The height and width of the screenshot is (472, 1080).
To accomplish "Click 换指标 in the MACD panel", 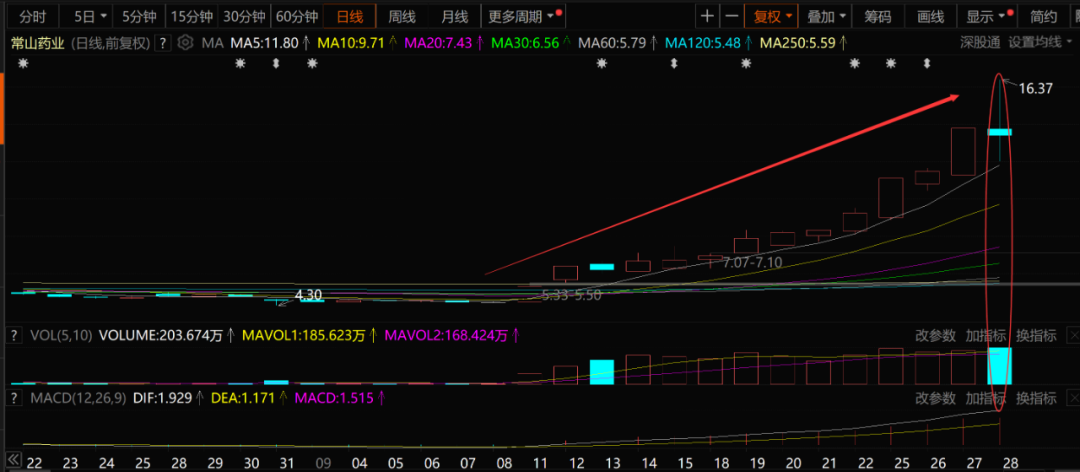I will [1036, 398].
